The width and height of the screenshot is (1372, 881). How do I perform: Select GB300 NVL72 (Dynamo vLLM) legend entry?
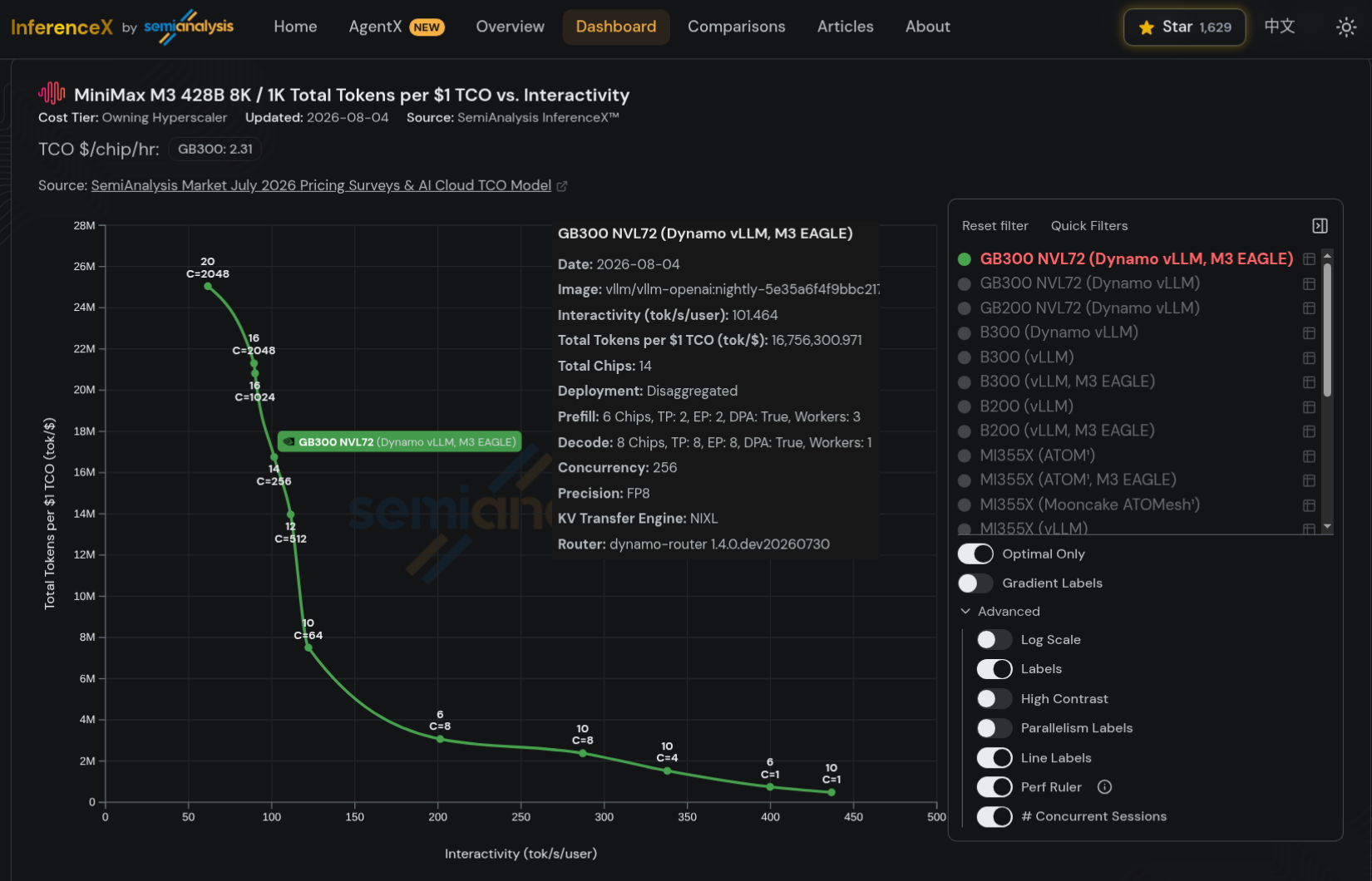[1089, 283]
